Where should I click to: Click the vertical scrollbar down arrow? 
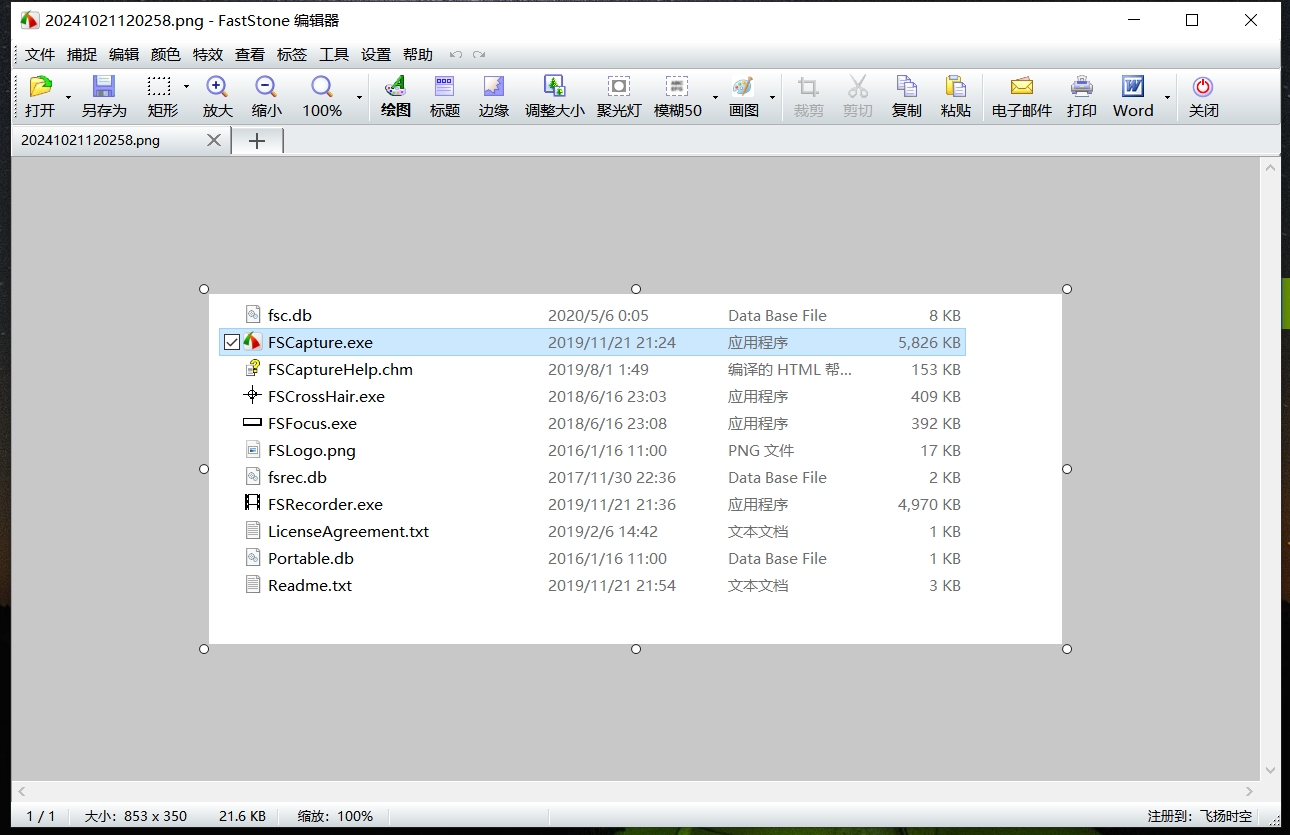(x=1270, y=770)
